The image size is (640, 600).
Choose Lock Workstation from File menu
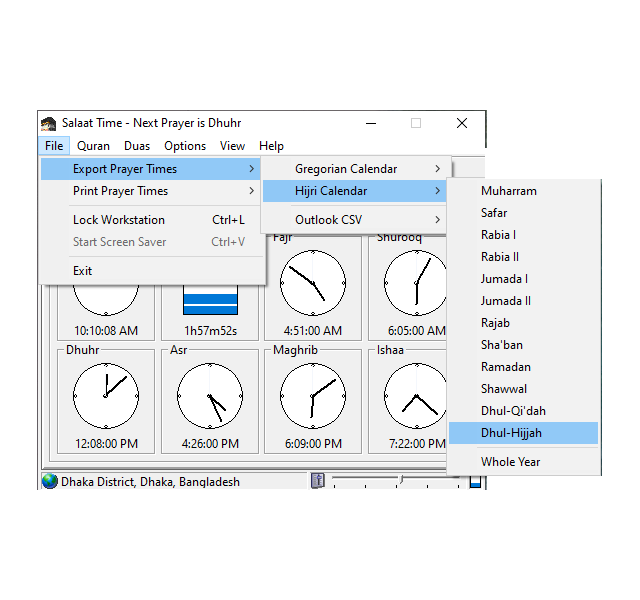[151, 220]
